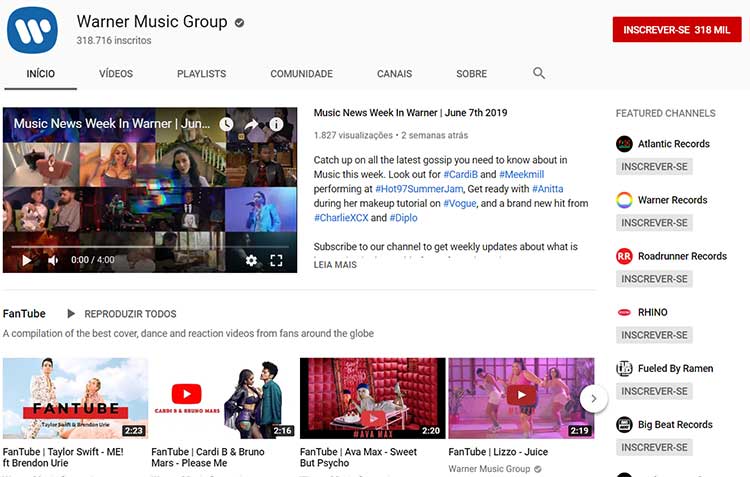Image resolution: width=750 pixels, height=477 pixels.
Task: Subscribe to Warner Records
Action: point(654,223)
